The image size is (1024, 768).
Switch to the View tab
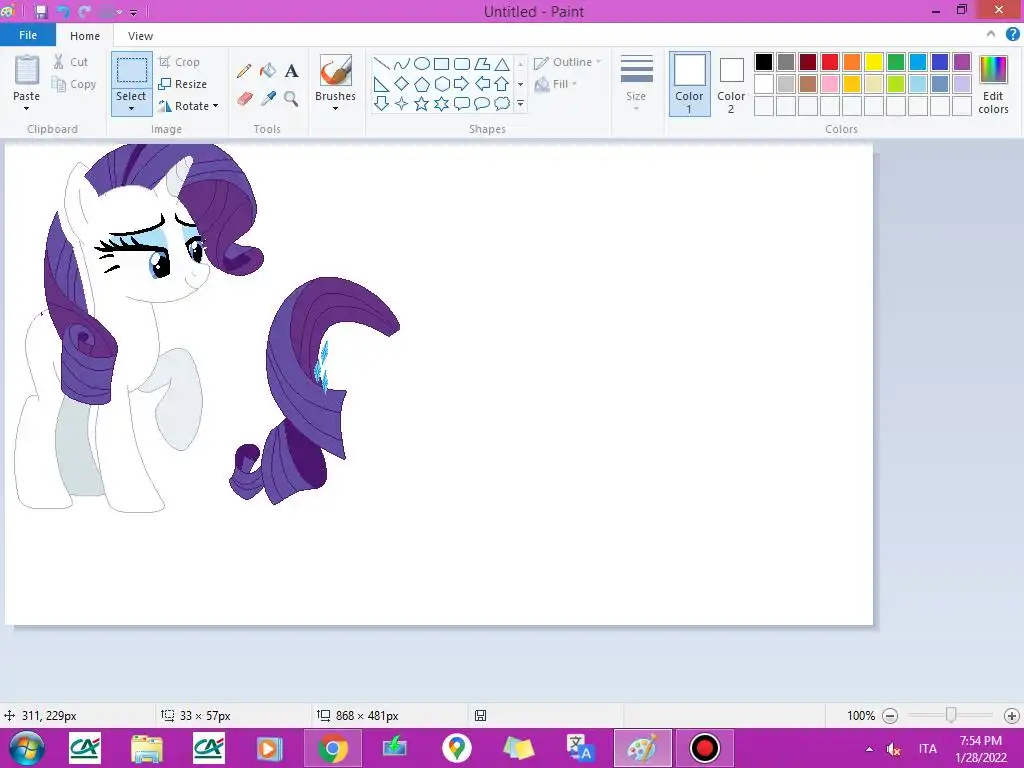(140, 36)
